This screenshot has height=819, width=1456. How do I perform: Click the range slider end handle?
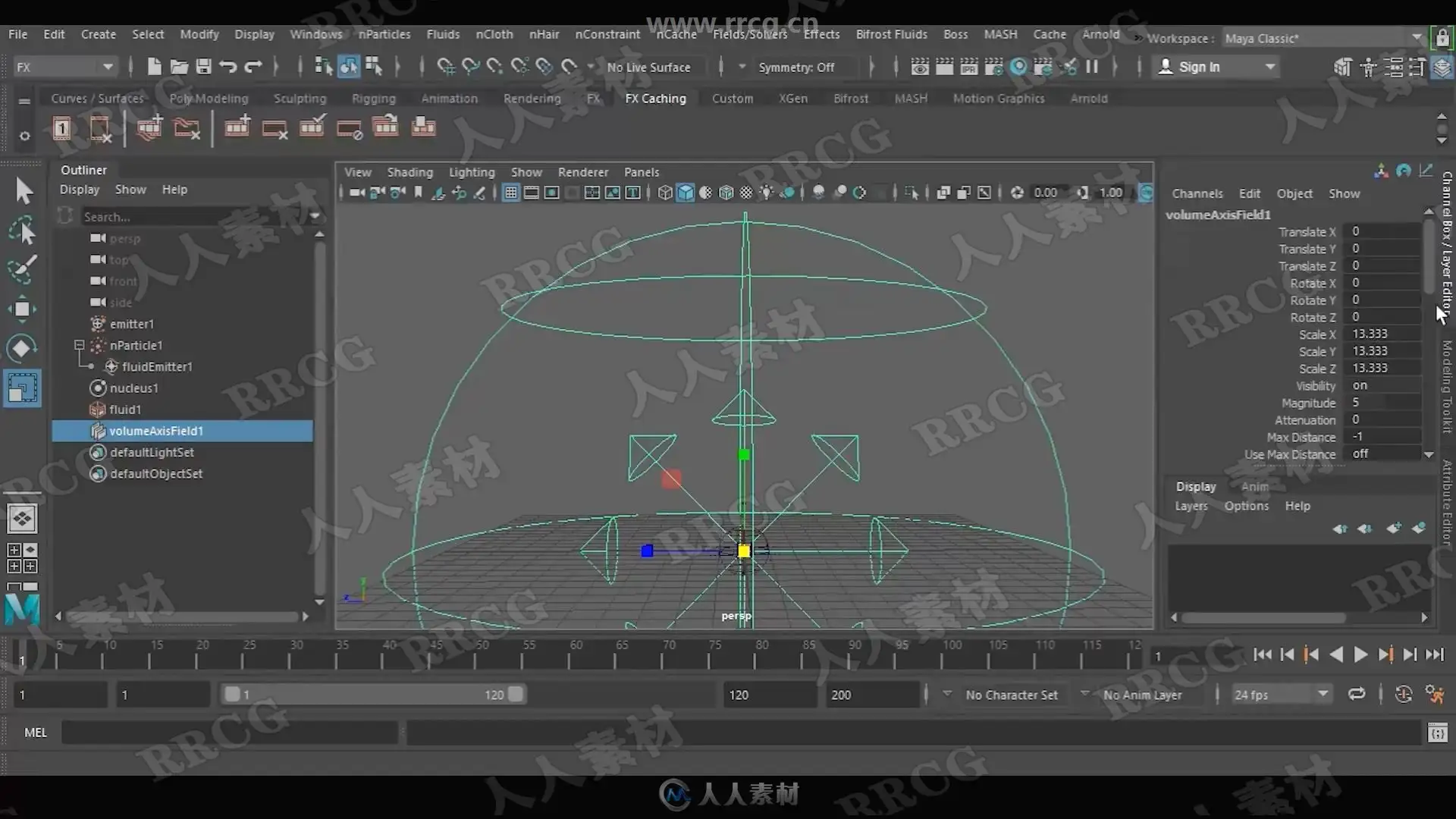(516, 694)
